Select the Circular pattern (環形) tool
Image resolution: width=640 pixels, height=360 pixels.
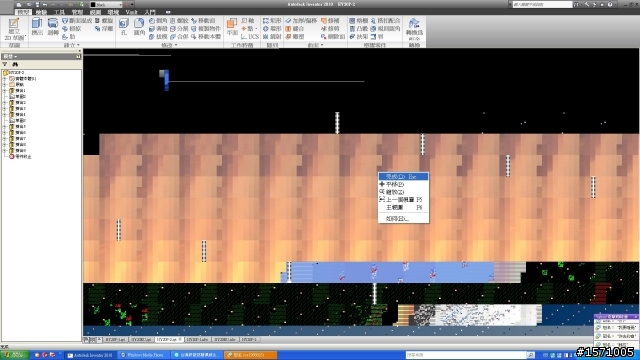[272, 29]
